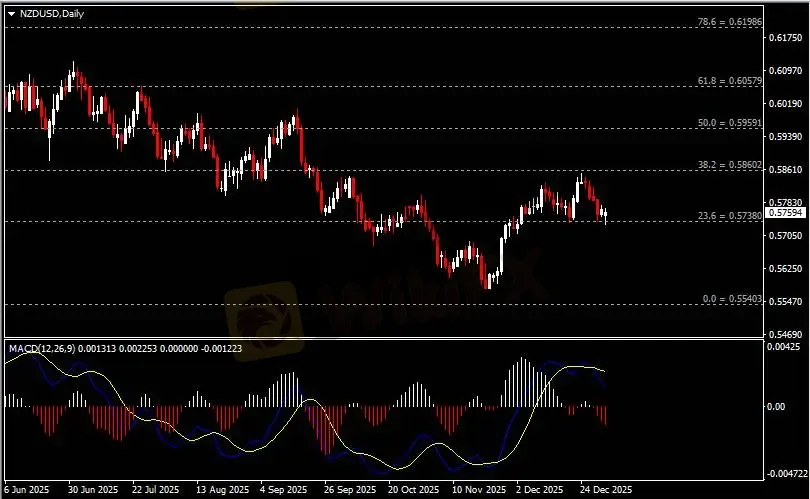Select the 0.0 = 0.55403 Fibonacci label

pos(732,299)
